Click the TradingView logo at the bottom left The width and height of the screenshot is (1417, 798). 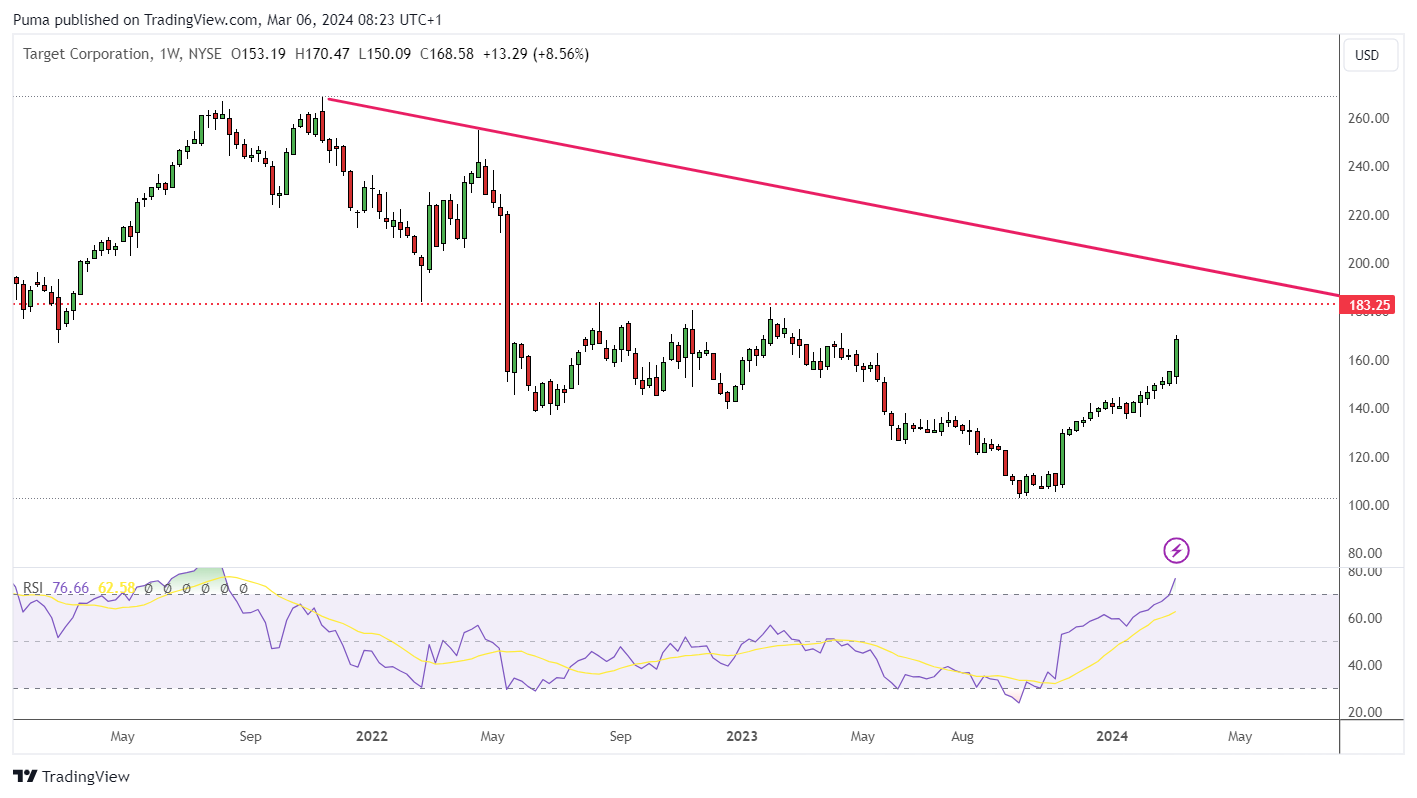pos(71,776)
